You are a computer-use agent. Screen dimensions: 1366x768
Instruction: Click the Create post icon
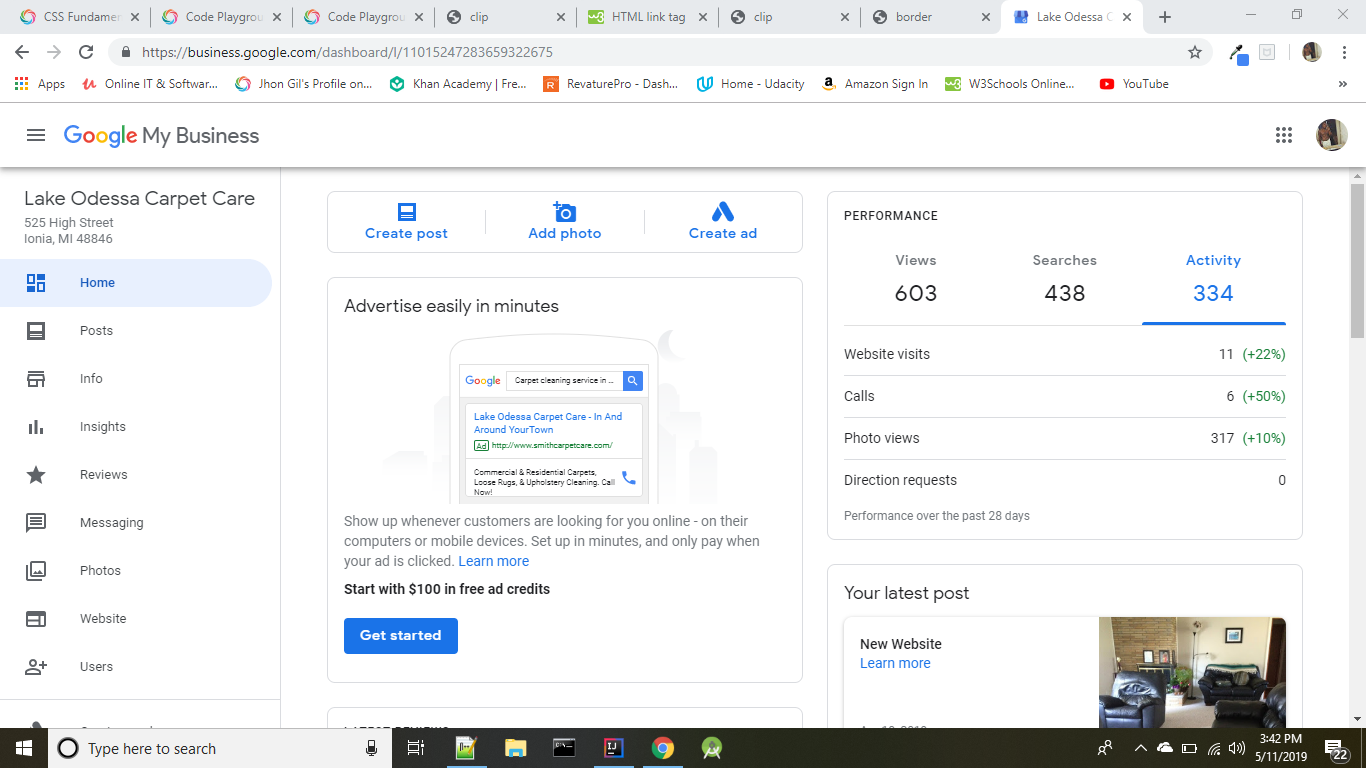pos(406,212)
